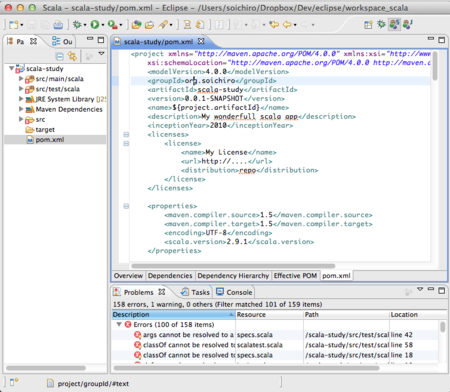
Task: Select the pom.xml source tab
Action: [336, 276]
